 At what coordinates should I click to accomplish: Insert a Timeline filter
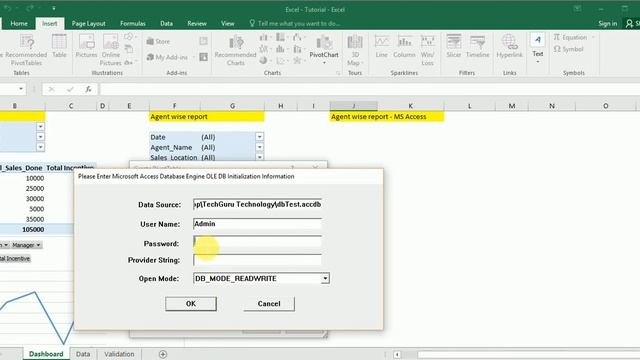[x=477, y=46]
